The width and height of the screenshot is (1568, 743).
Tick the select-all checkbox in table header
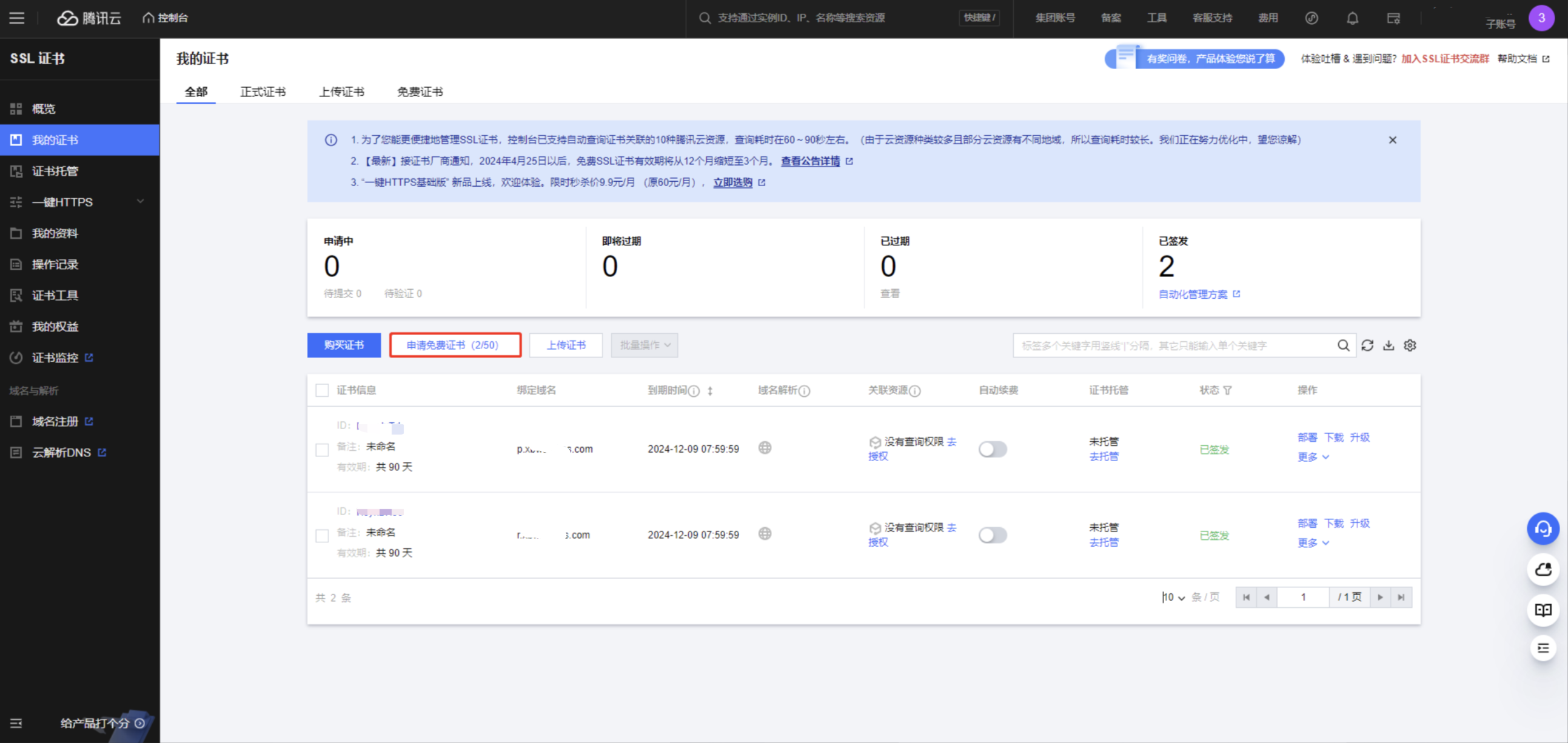tap(322, 390)
